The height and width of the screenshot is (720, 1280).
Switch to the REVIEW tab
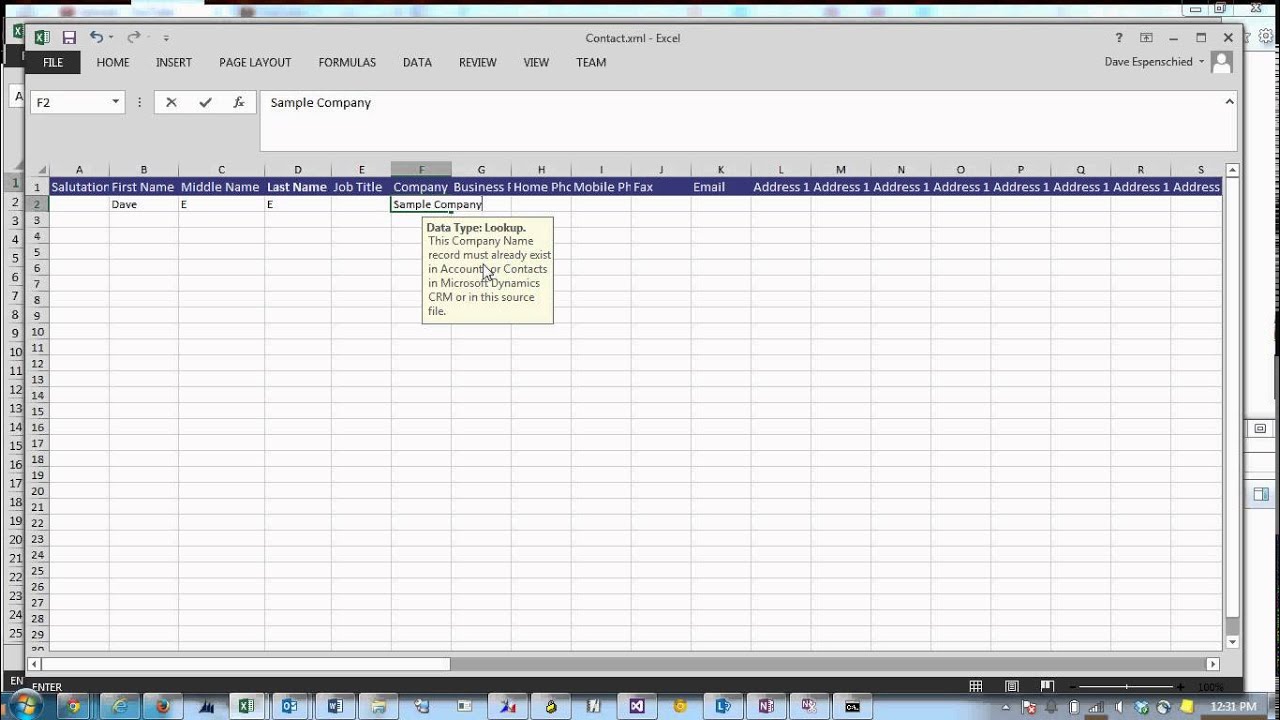coord(478,62)
